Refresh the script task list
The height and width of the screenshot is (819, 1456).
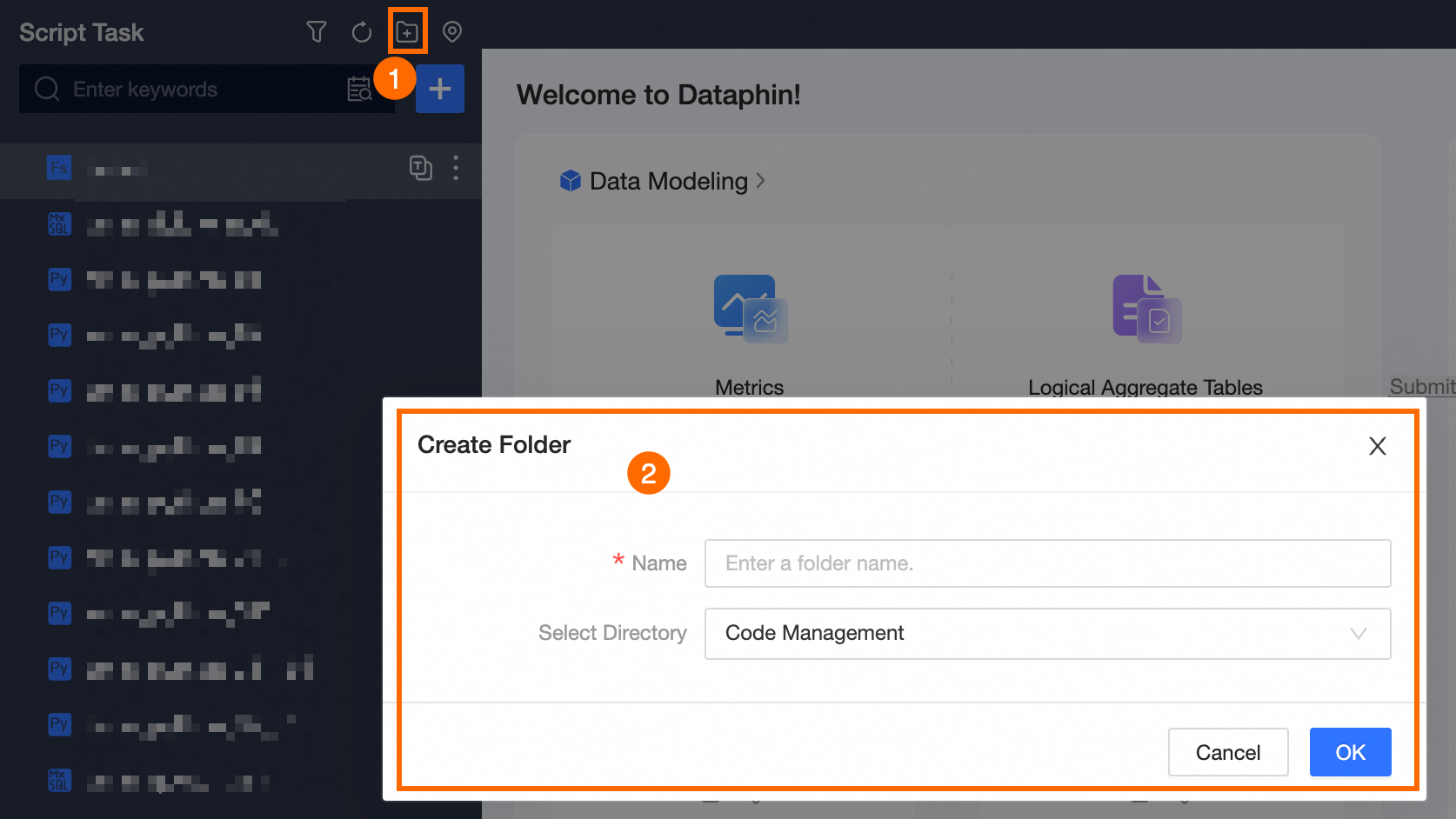[361, 31]
